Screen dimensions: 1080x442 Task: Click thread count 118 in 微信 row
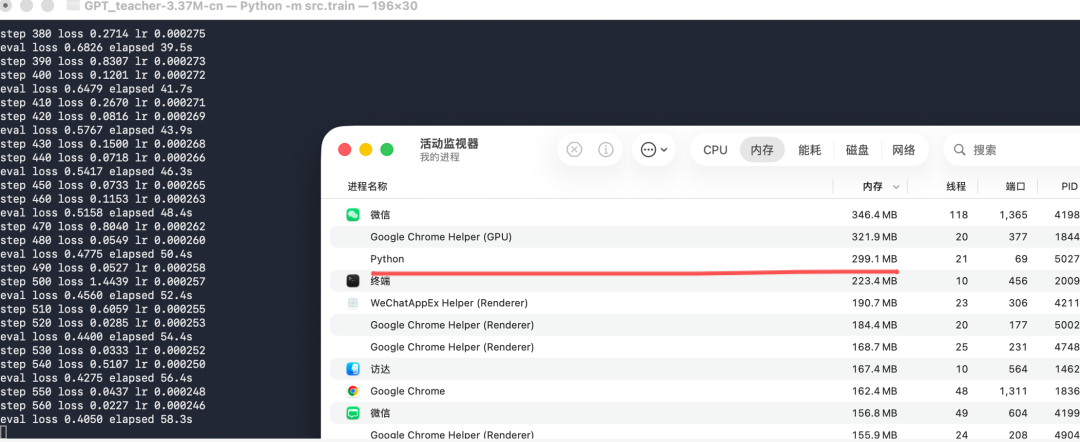click(x=959, y=215)
